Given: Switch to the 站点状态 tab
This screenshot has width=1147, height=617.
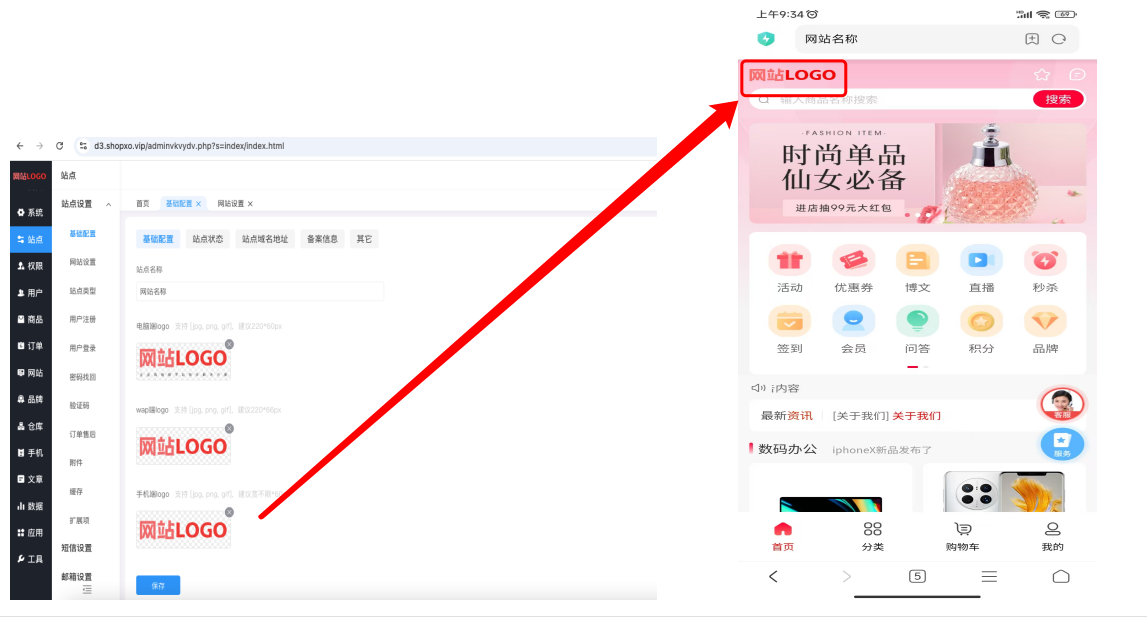Looking at the screenshot, I should point(208,239).
